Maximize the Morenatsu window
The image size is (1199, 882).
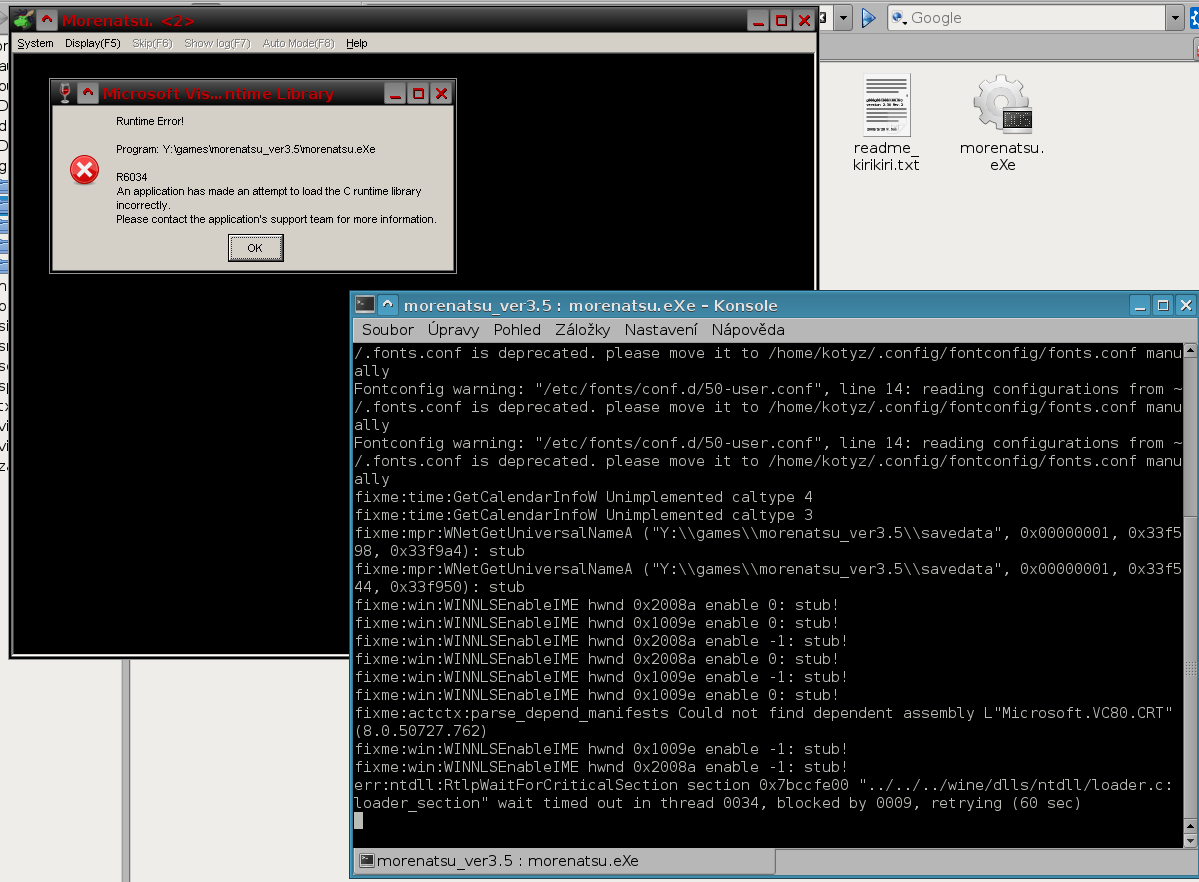pyautogui.click(x=781, y=21)
